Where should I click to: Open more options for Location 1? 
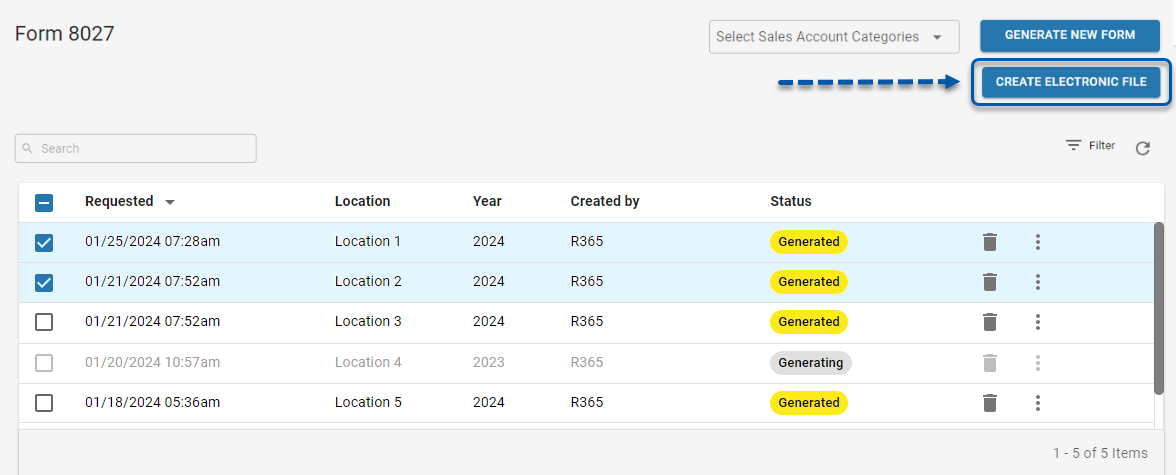click(x=1038, y=242)
